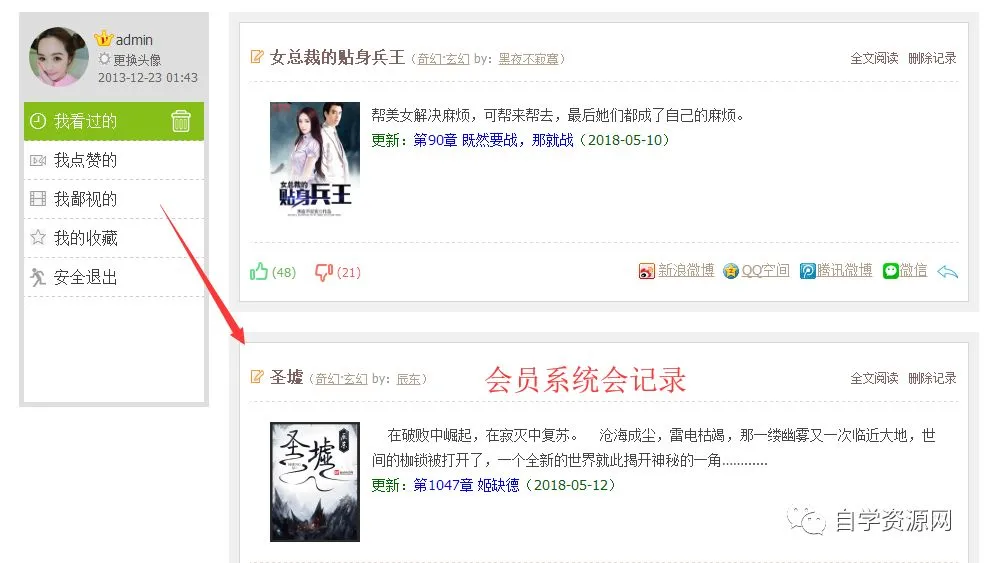Click the thumbs-down icon with 21
Viewport: 984px width, 563px height.
click(324, 272)
